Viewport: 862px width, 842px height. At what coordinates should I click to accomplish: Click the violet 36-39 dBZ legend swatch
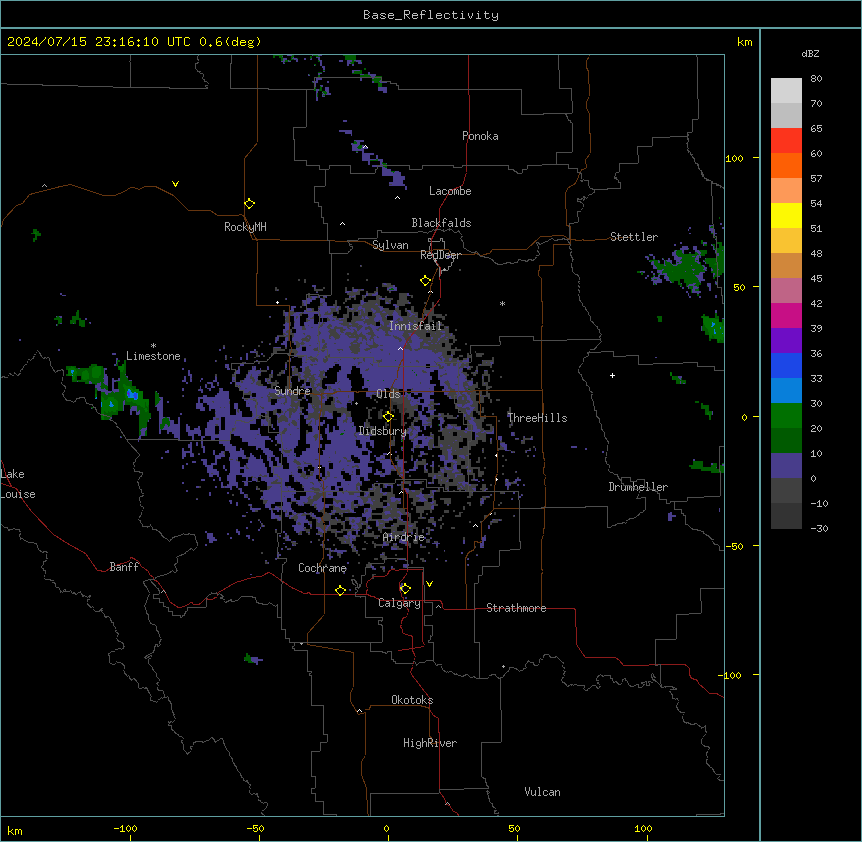tap(786, 341)
